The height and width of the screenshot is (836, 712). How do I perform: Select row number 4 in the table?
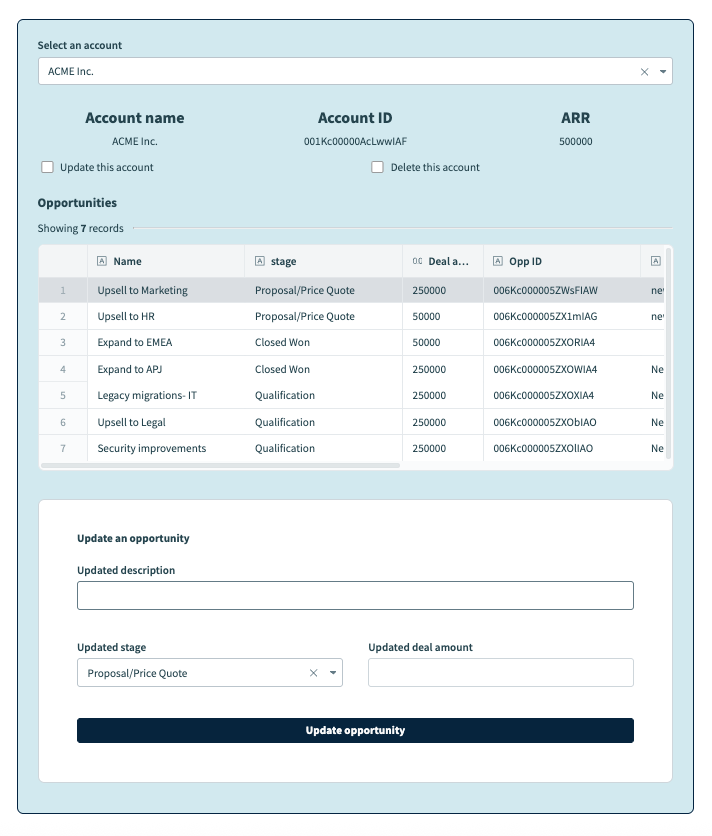(63, 369)
